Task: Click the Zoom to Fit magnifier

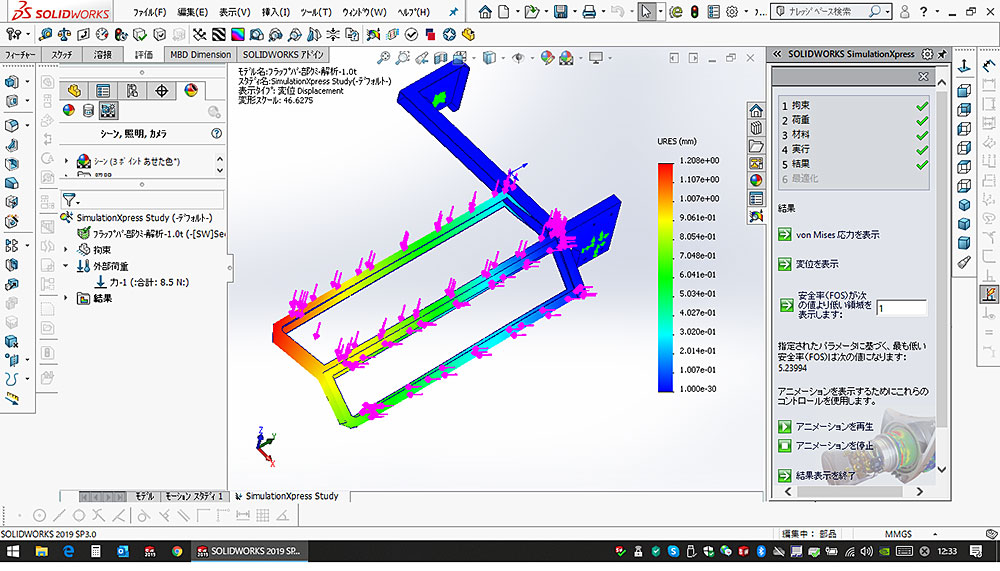Action: [383, 58]
